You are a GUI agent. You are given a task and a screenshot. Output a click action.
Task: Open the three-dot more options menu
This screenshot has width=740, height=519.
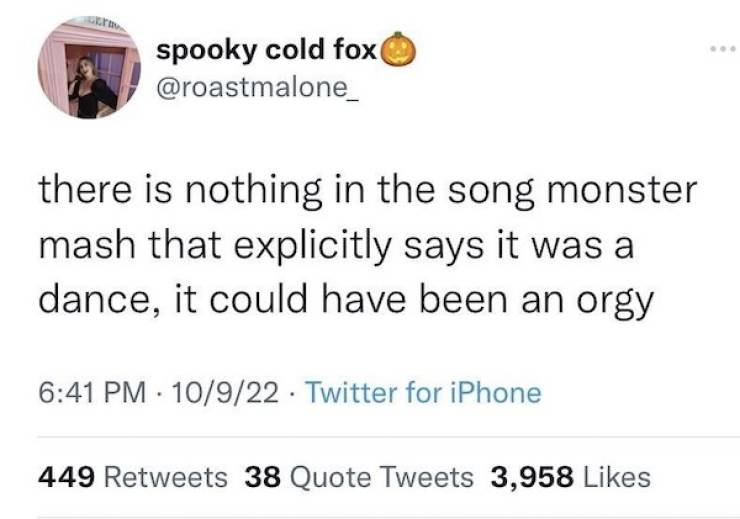pyautogui.click(x=709, y=46)
